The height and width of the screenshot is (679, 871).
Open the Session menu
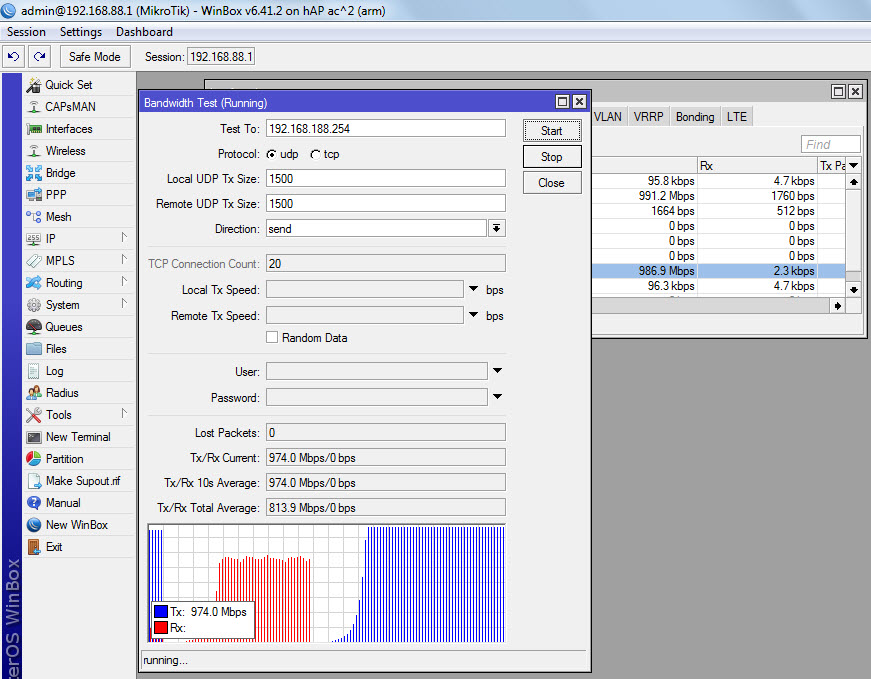click(26, 32)
